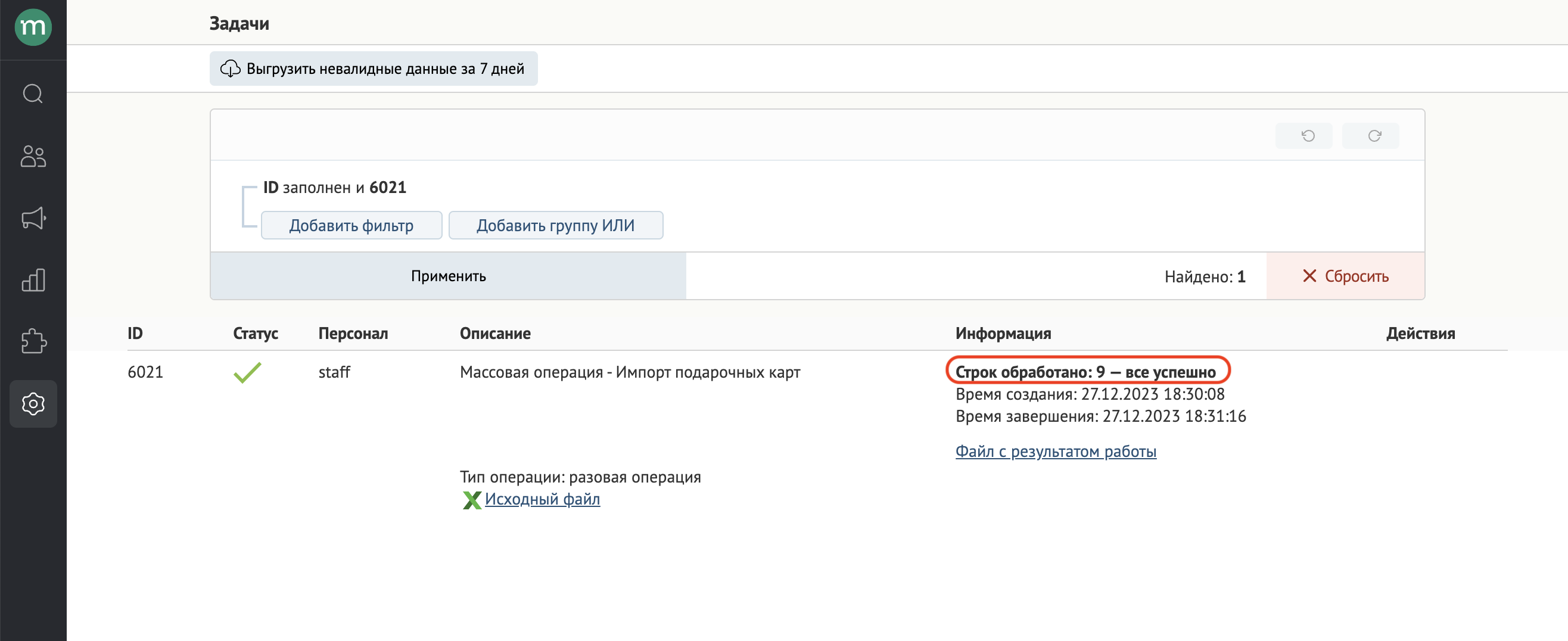1568x641 pixels.
Task: Open the Файл с результатом работы link
Action: pos(1056,451)
